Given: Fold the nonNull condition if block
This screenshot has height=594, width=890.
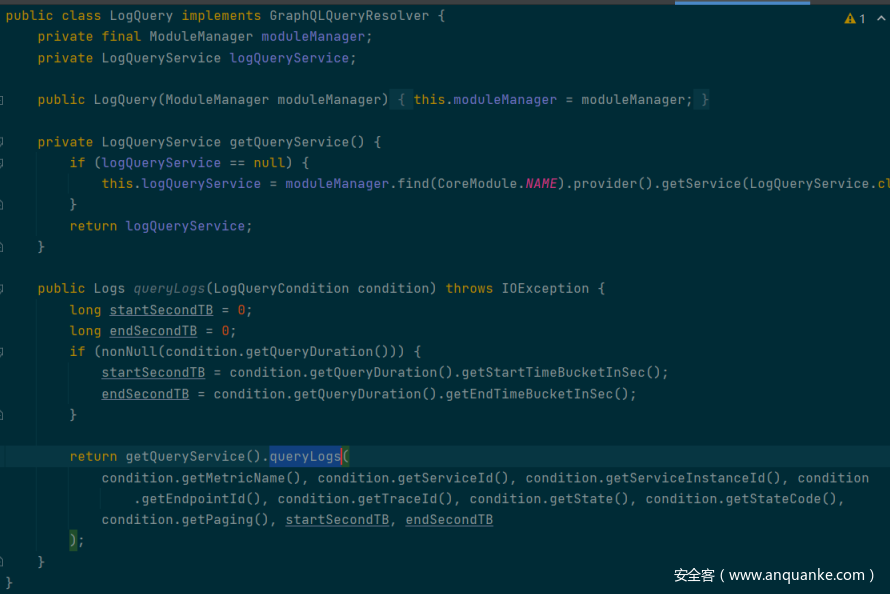Looking at the screenshot, I should (2, 352).
